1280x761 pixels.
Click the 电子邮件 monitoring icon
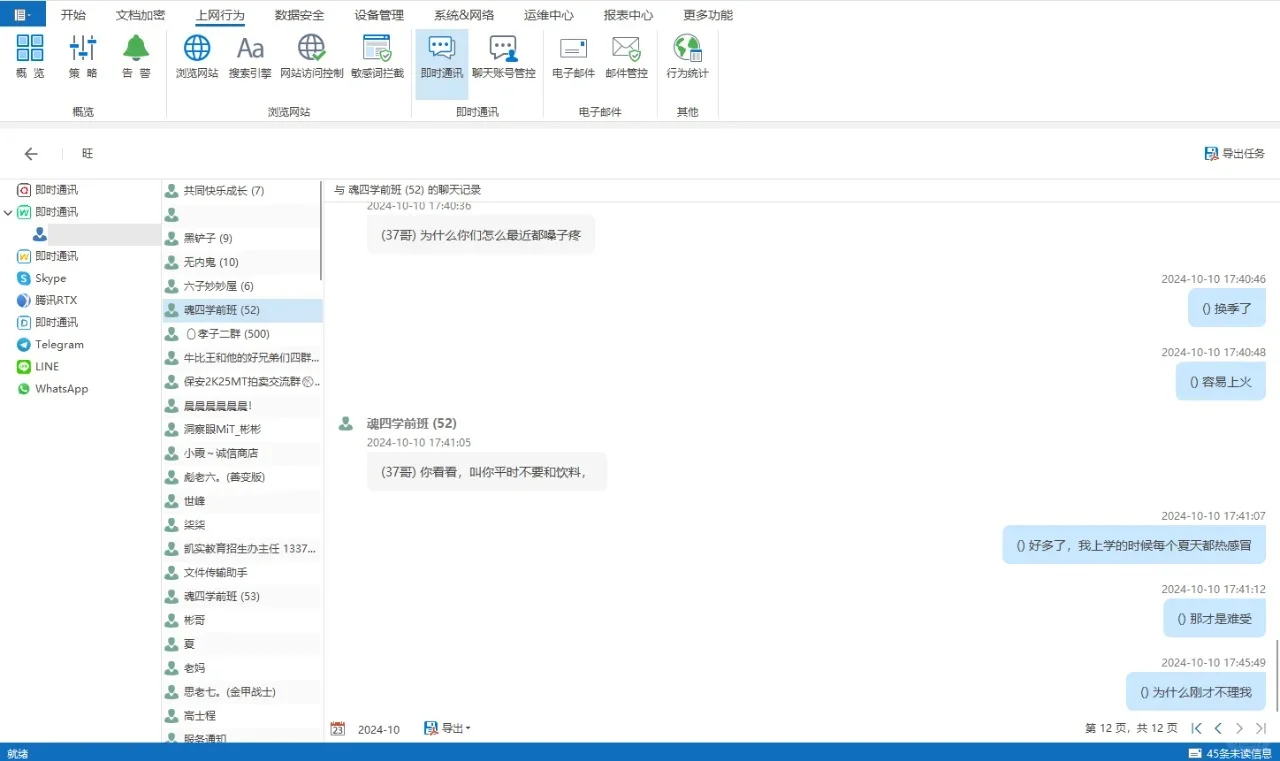click(572, 57)
